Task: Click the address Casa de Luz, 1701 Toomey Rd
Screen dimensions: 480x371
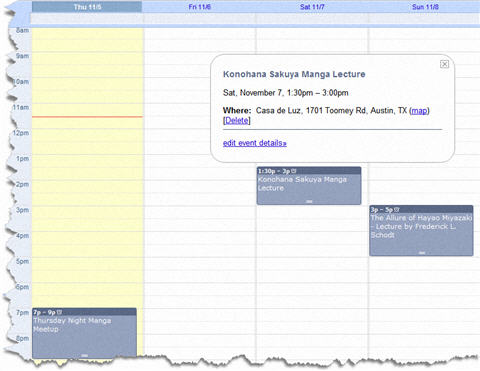Action: (x=311, y=110)
